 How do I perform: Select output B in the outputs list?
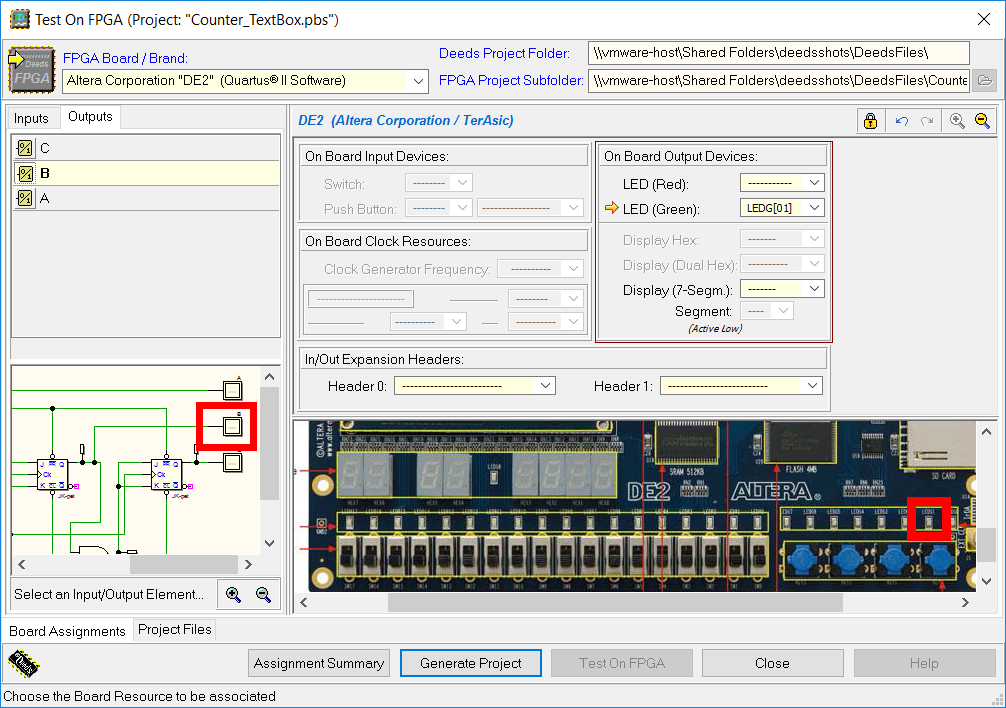click(146, 173)
